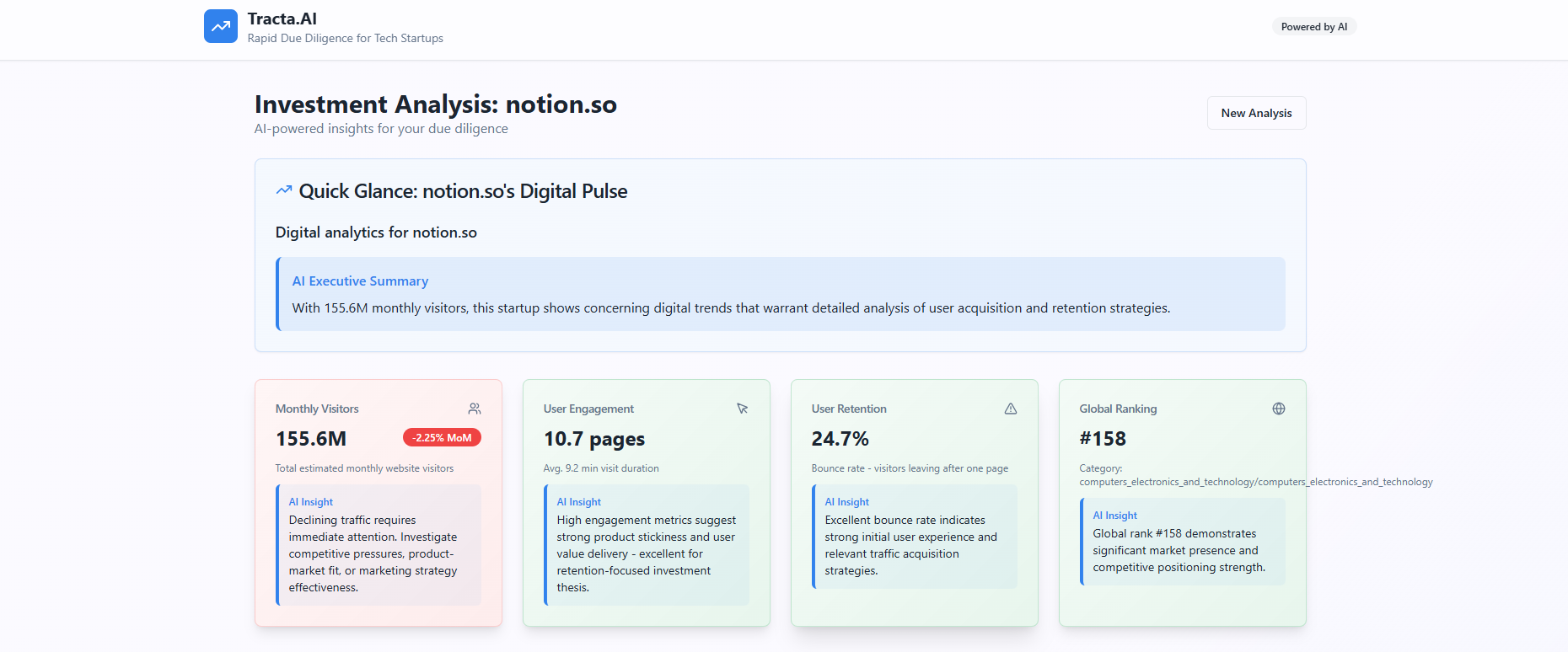Click 'Avg. 9.2 min visit duration' caption
The height and width of the screenshot is (652, 1568).
coord(601,468)
